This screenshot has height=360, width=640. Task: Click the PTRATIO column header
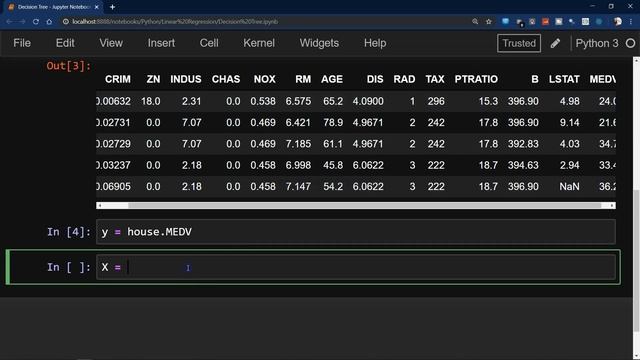pyautogui.click(x=476, y=79)
